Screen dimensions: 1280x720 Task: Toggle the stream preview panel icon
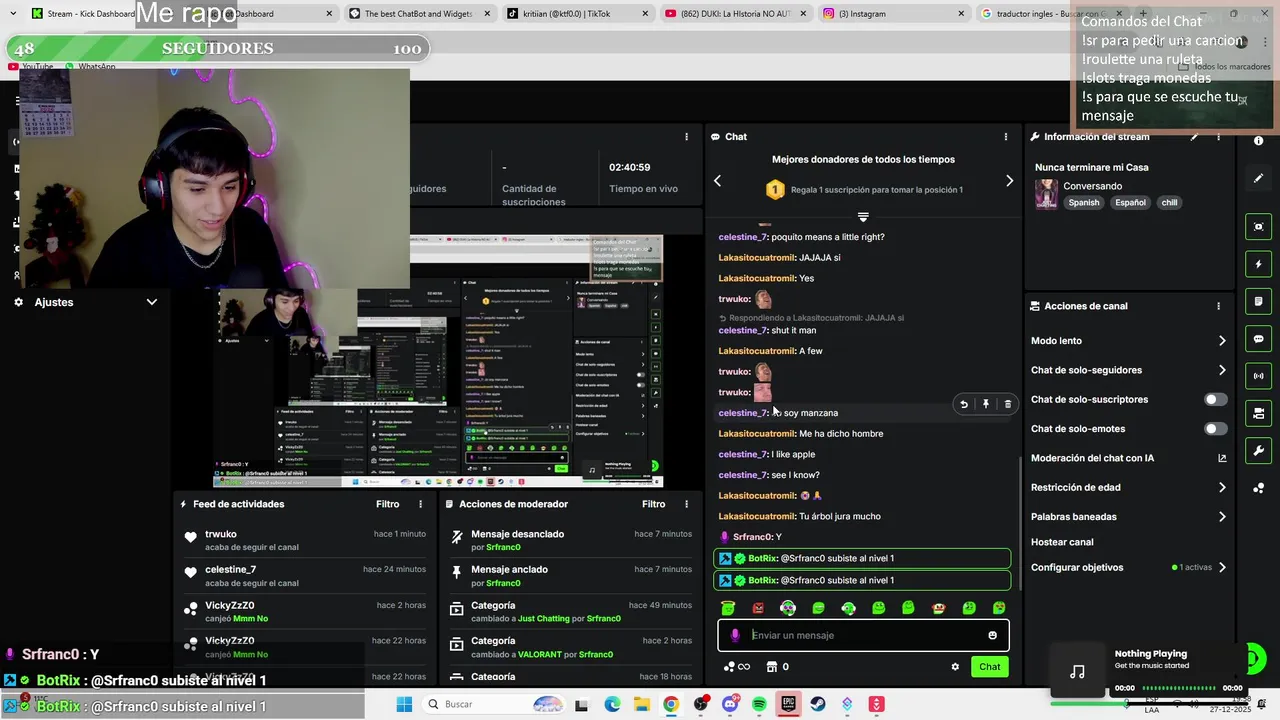pos(1259,227)
